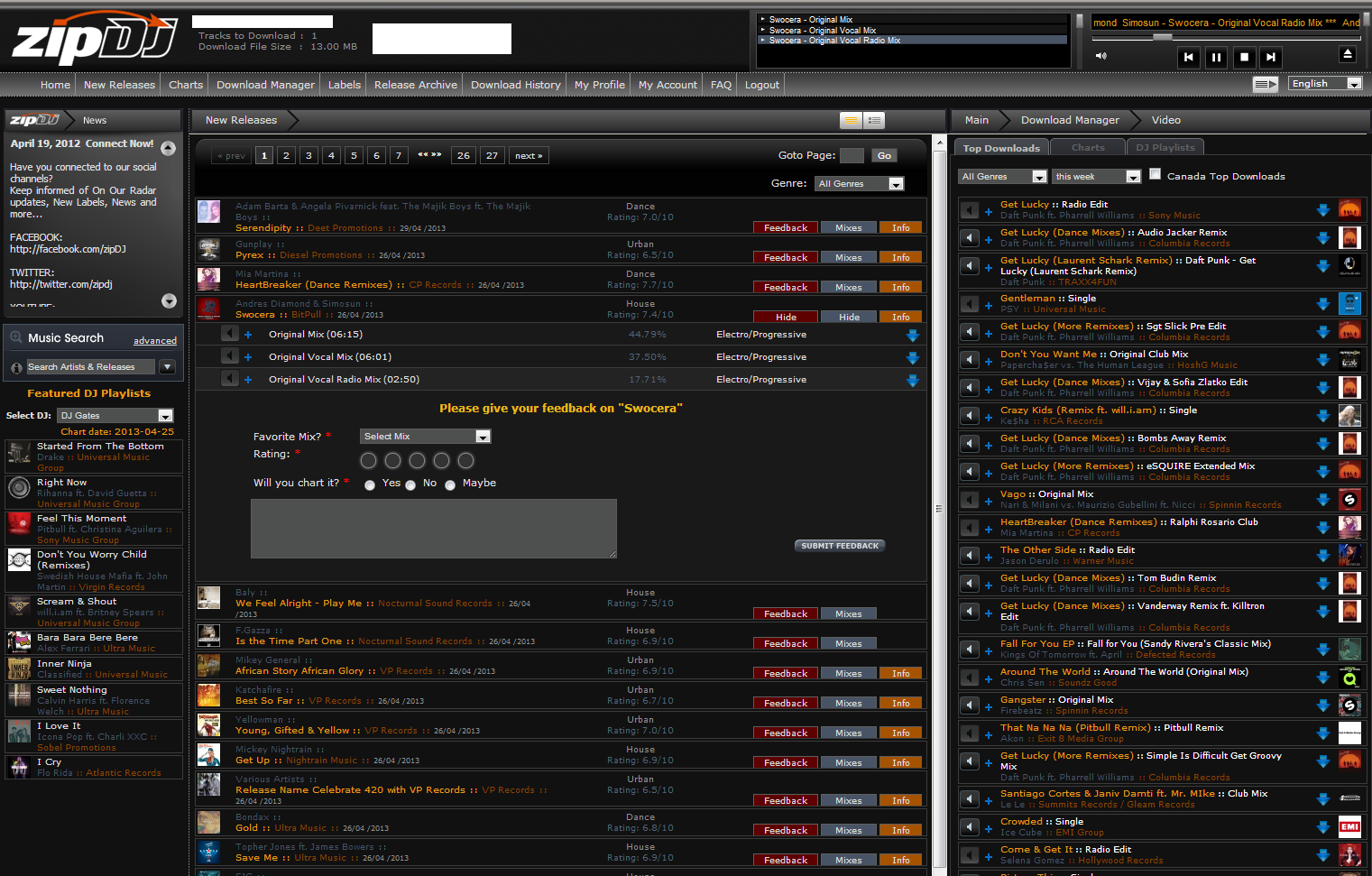Screen dimensions: 1372x876
Task: Go to page 26 in pagination
Action: coord(464,155)
